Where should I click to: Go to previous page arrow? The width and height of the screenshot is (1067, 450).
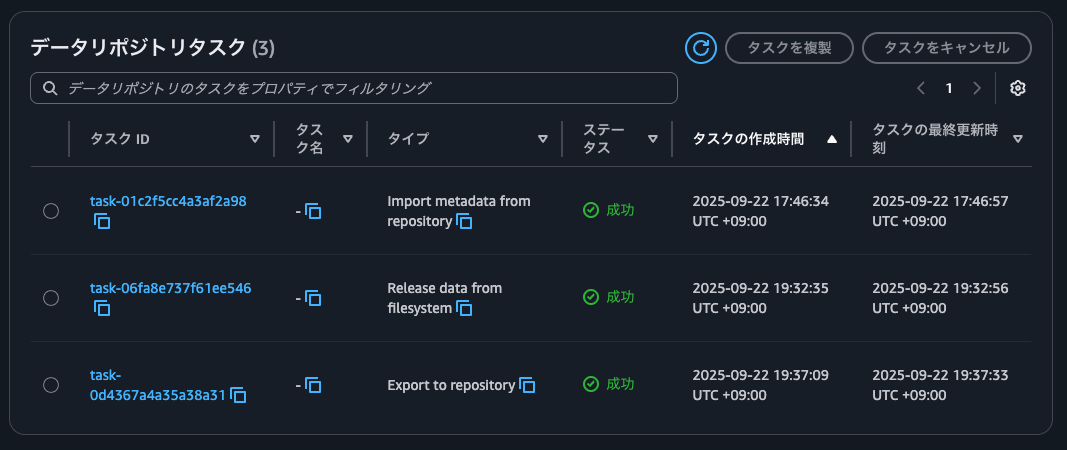tap(921, 88)
